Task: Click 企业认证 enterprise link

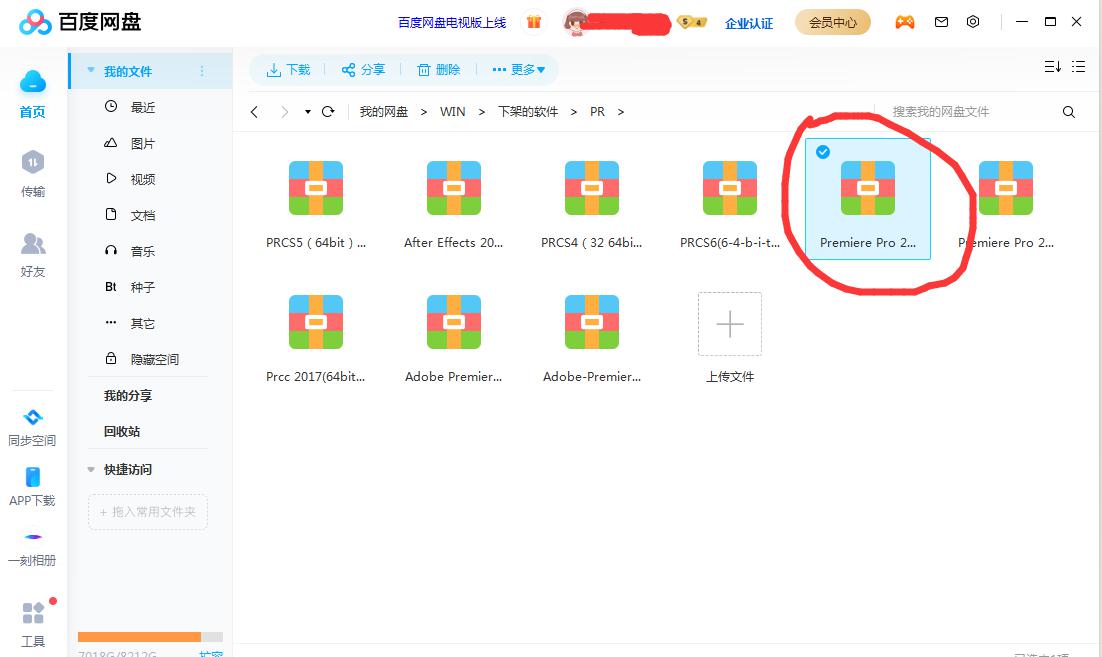Action: (x=748, y=23)
